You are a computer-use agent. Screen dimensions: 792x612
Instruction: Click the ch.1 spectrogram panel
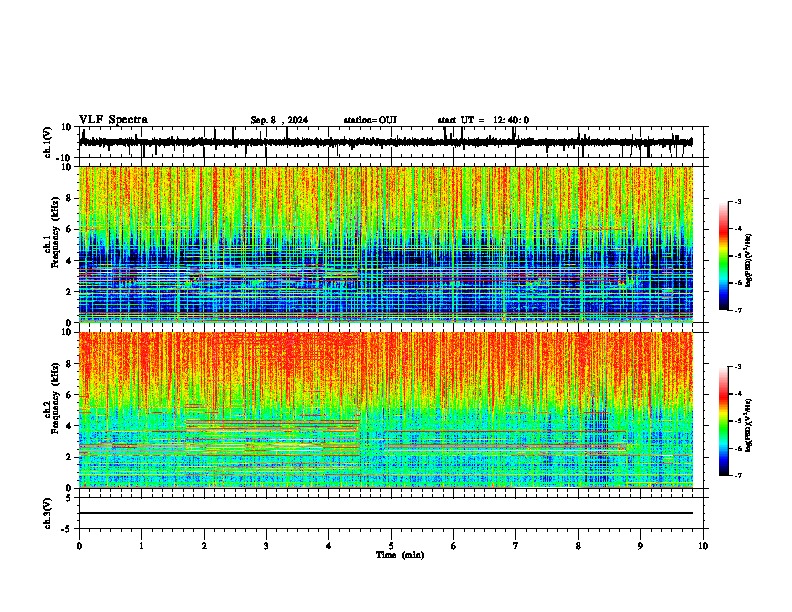point(386,244)
